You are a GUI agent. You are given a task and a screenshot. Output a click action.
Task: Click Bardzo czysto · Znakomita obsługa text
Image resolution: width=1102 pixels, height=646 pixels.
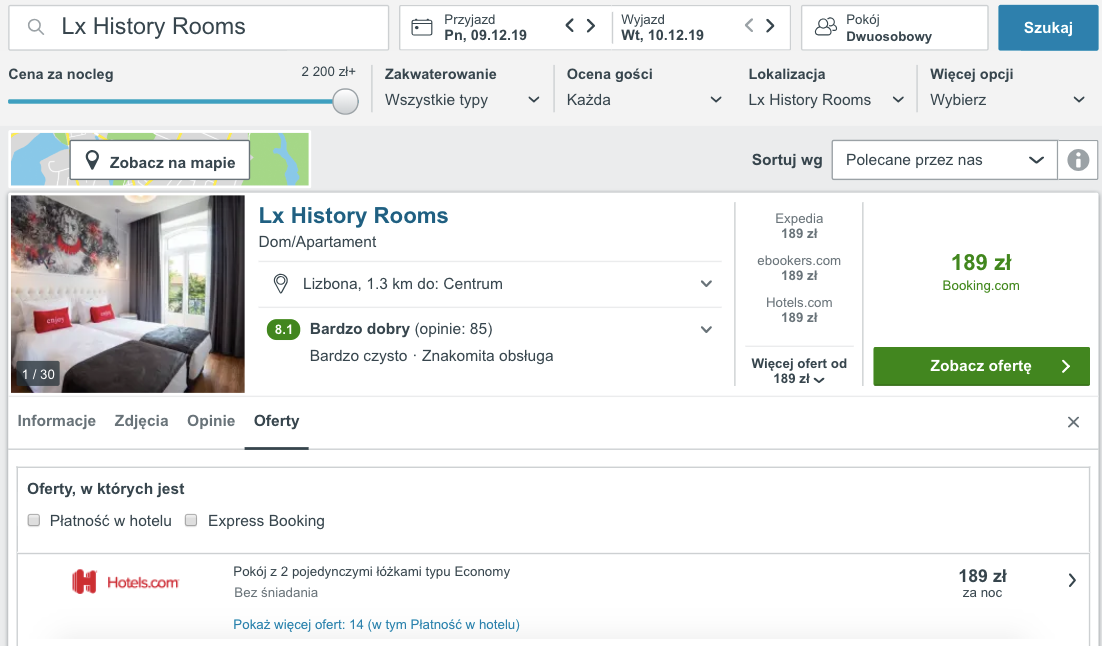point(432,356)
